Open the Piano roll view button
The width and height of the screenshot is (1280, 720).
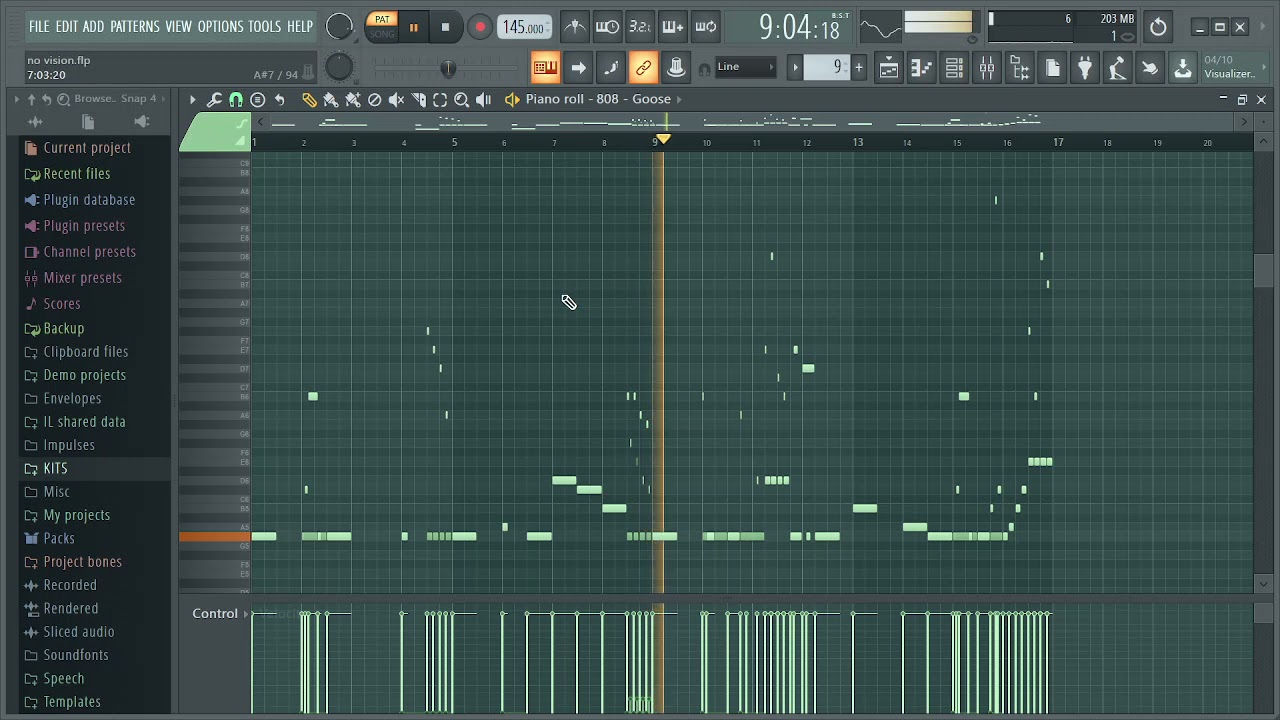click(921, 68)
